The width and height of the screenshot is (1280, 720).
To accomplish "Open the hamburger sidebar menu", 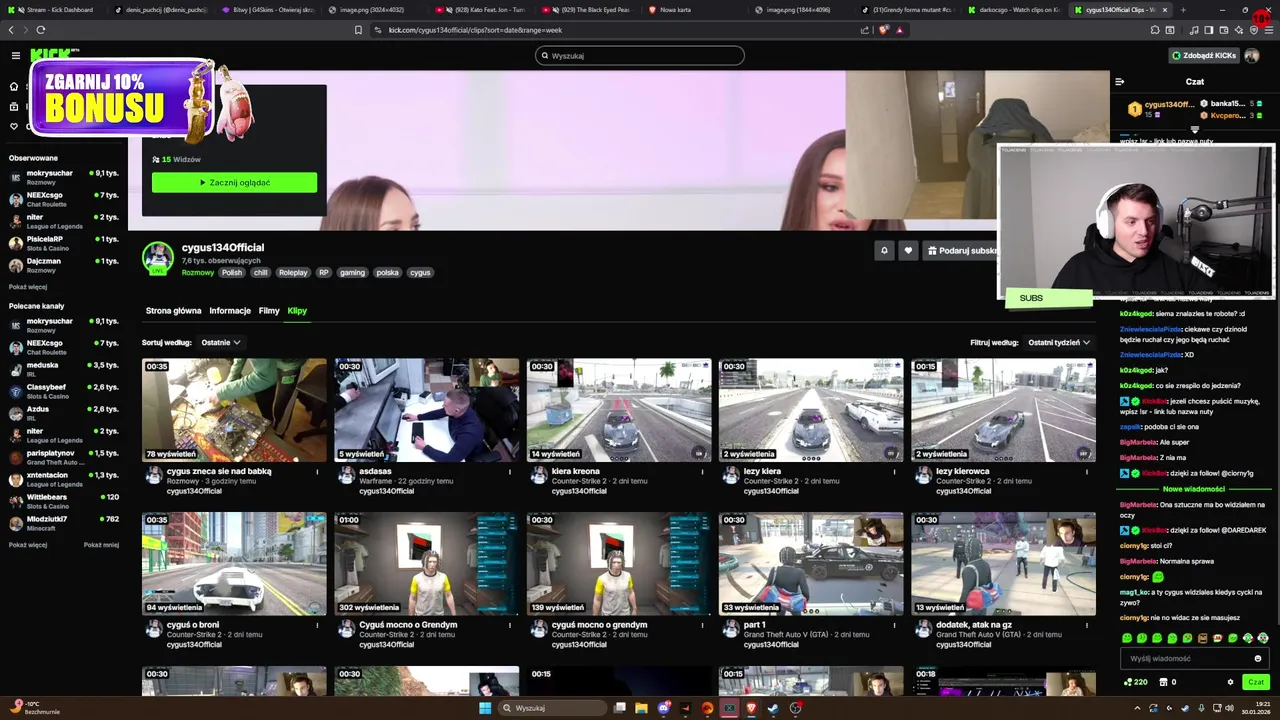I will pos(15,55).
